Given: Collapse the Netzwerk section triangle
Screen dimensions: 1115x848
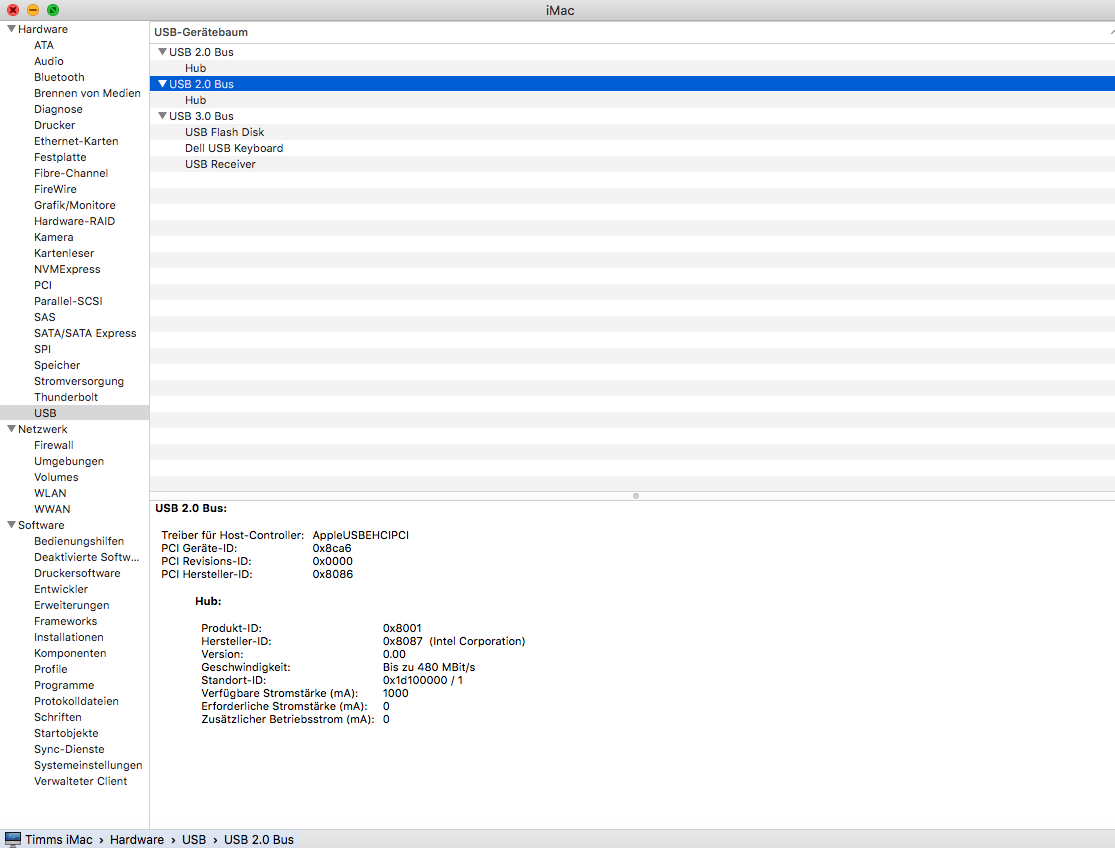Looking at the screenshot, I should point(11,429).
